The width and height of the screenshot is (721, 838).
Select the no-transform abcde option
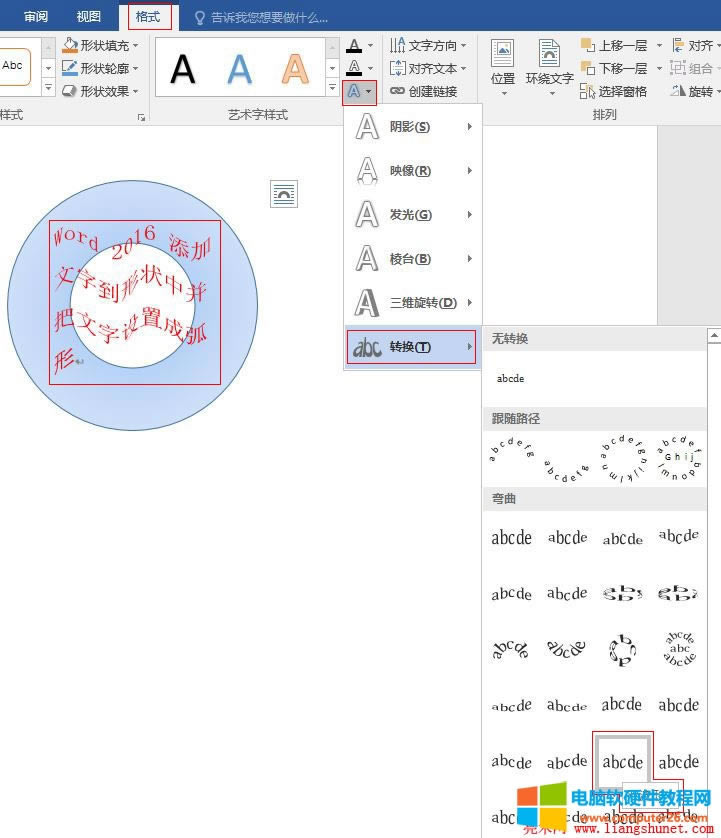[x=510, y=378]
